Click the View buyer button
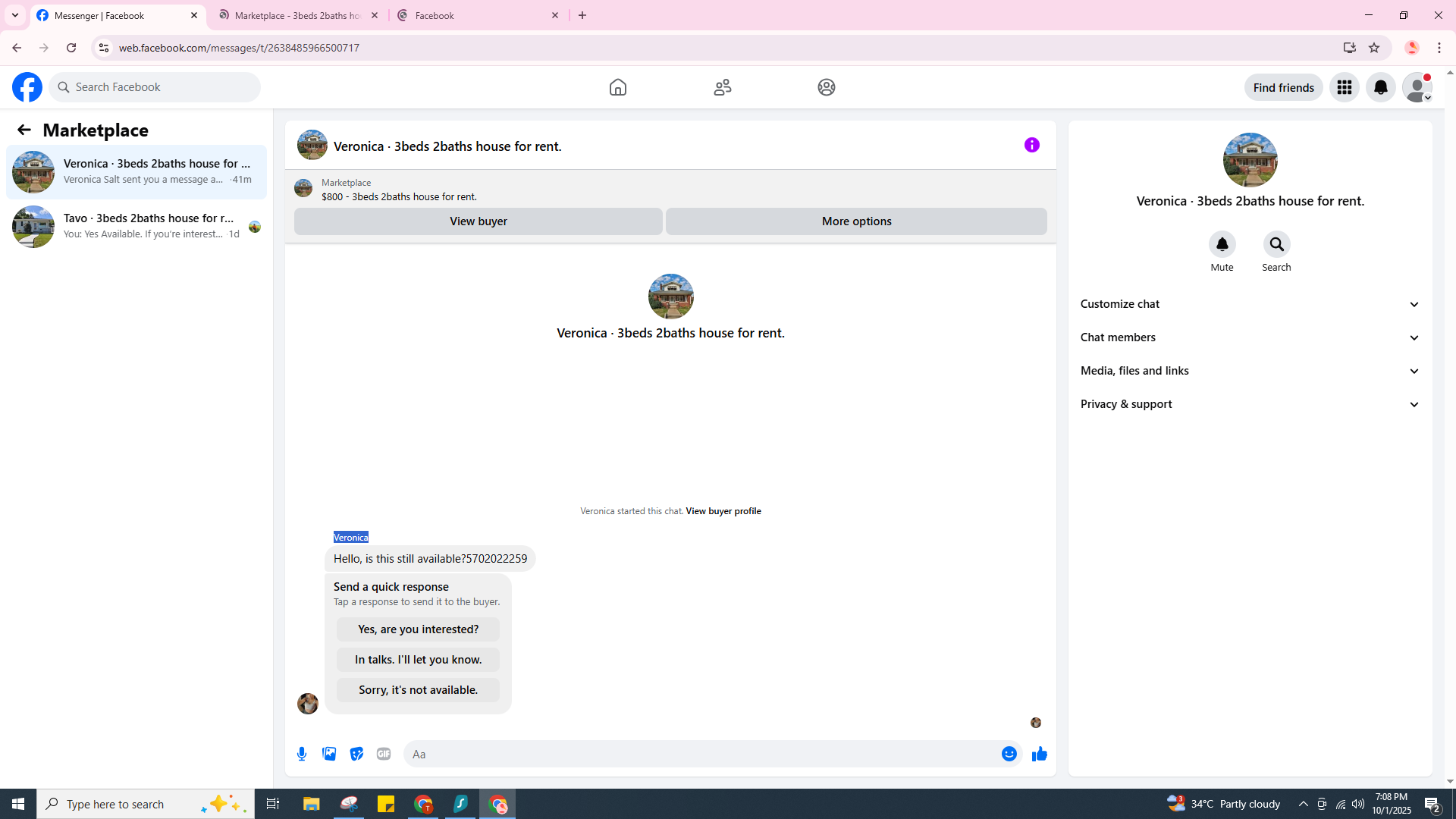Screen dimensions: 1456x819 pos(479,221)
